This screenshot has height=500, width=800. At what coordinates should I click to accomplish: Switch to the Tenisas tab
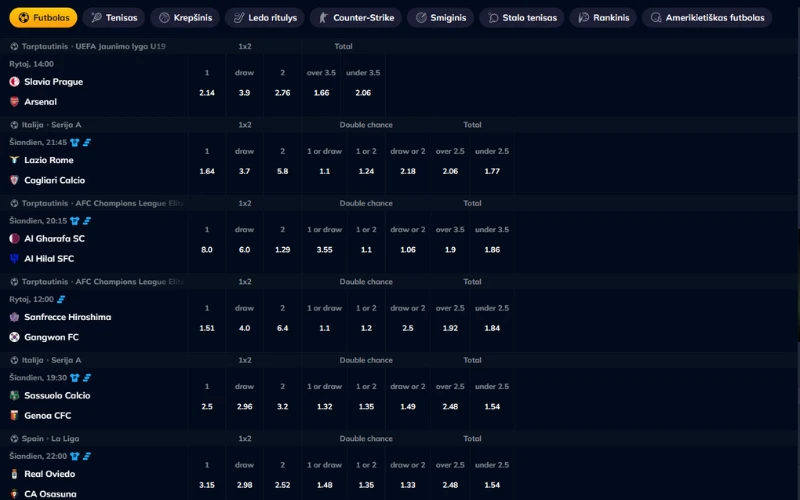[x=114, y=17]
